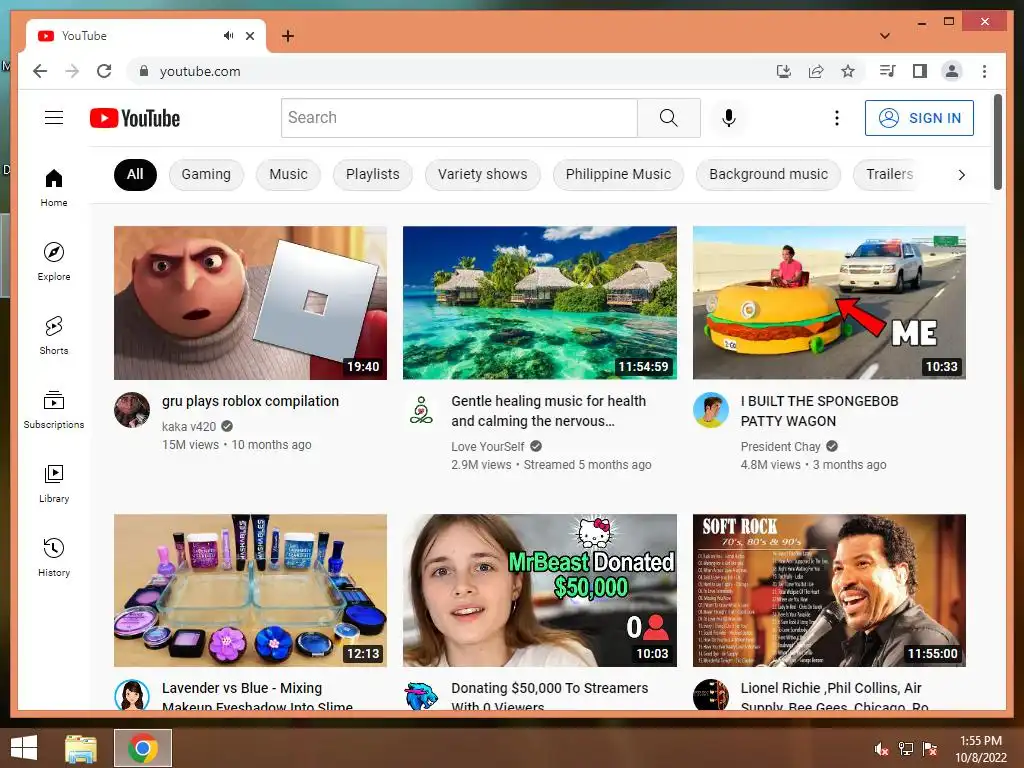The height and width of the screenshot is (768, 1024).
Task: Click channel name 'Love YourSelf'
Action: 488,447
